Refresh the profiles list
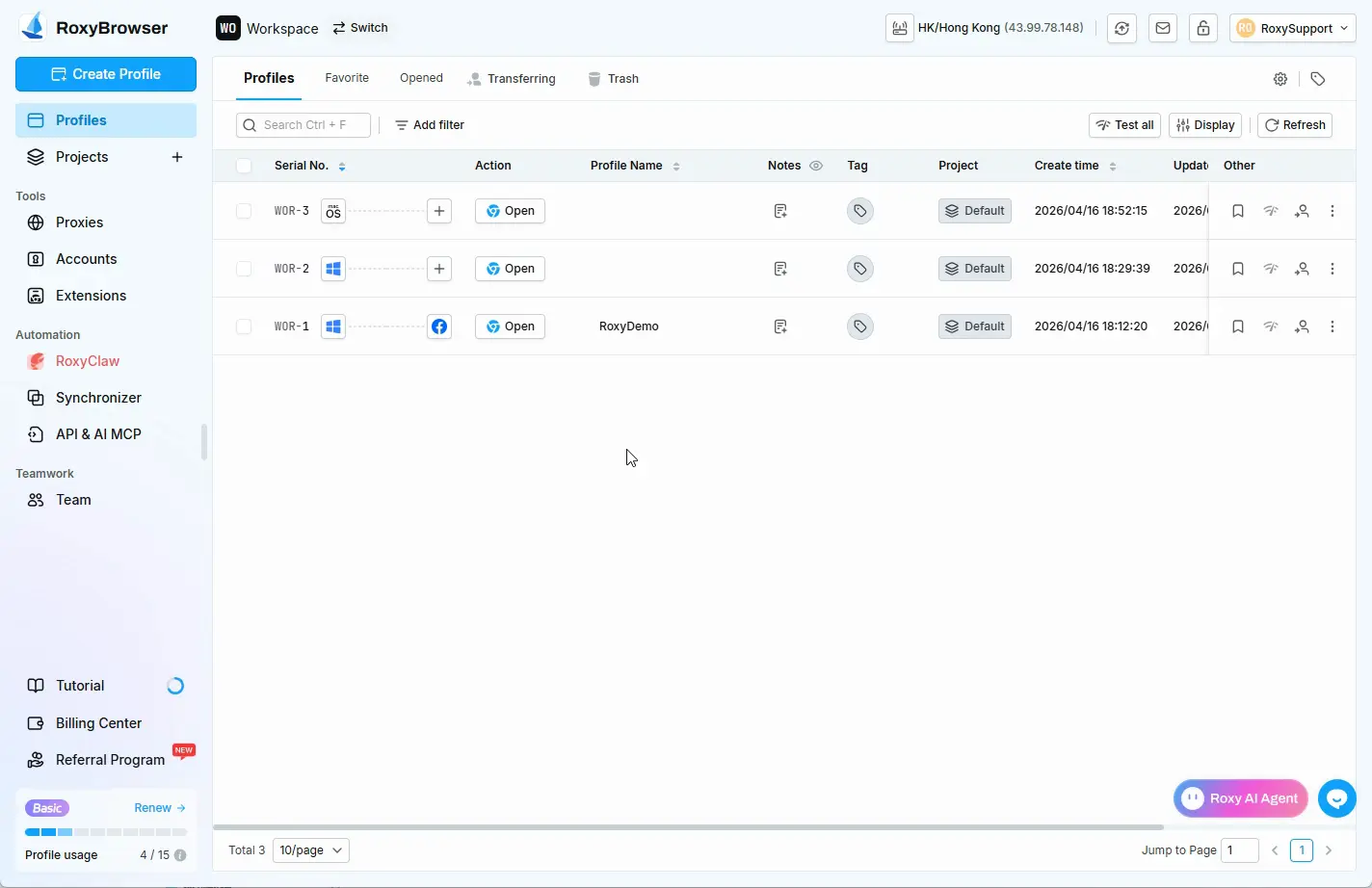 1295,125
